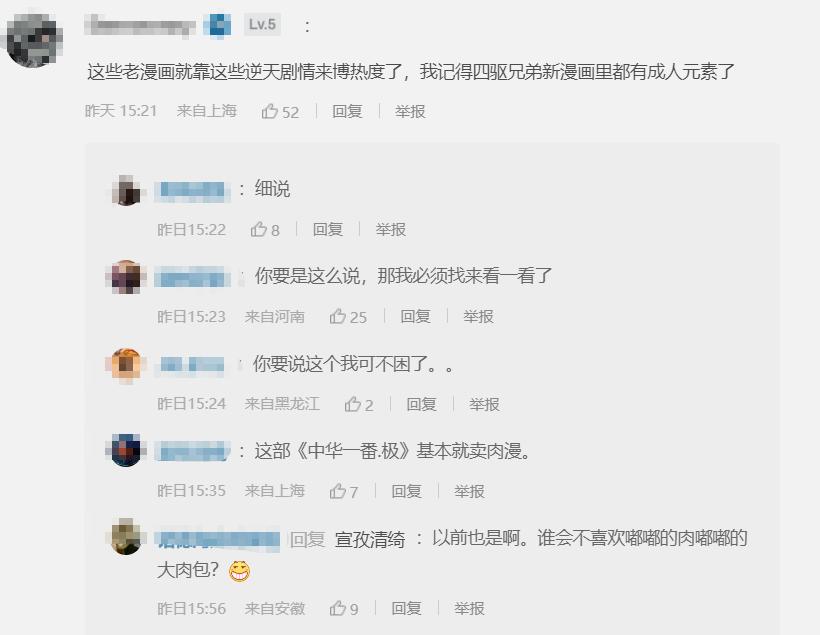Click the Lv.5 level badge
This screenshot has width=820, height=635.
(262, 24)
